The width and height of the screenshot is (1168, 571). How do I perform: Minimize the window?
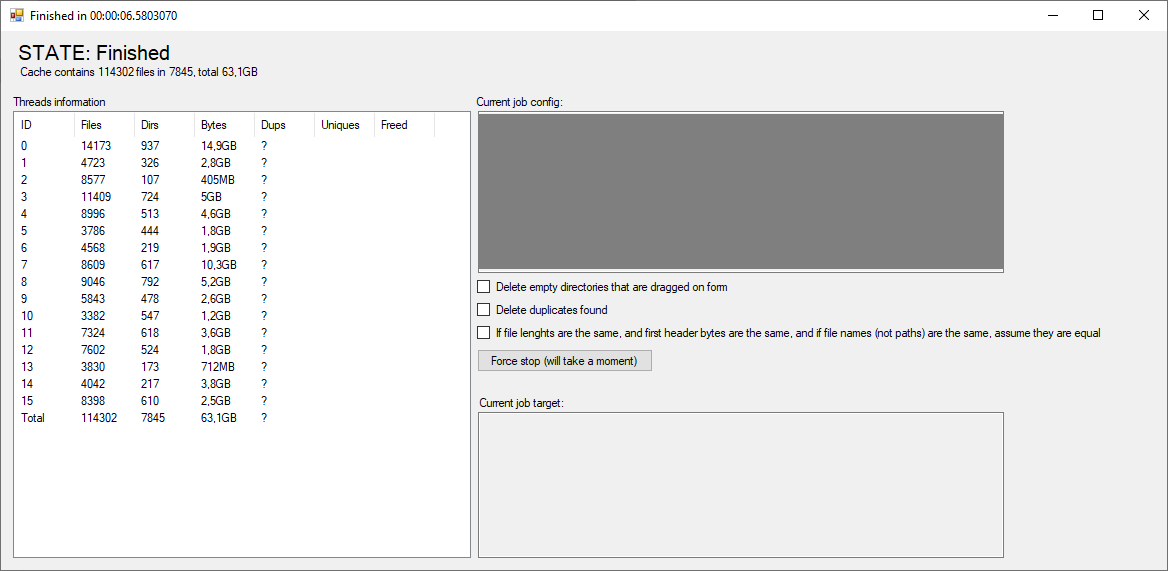coord(1052,15)
